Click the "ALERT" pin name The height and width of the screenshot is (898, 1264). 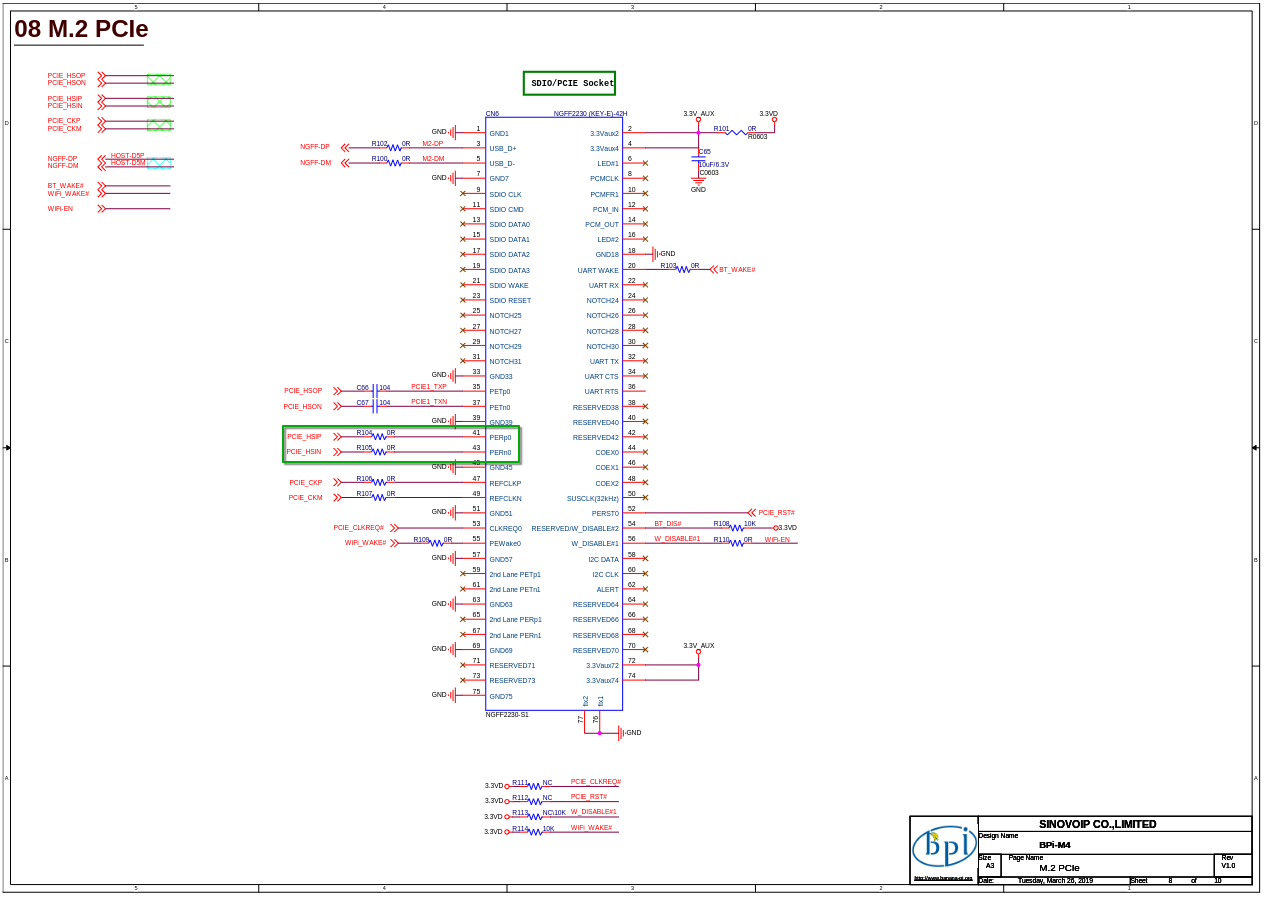click(x=608, y=589)
